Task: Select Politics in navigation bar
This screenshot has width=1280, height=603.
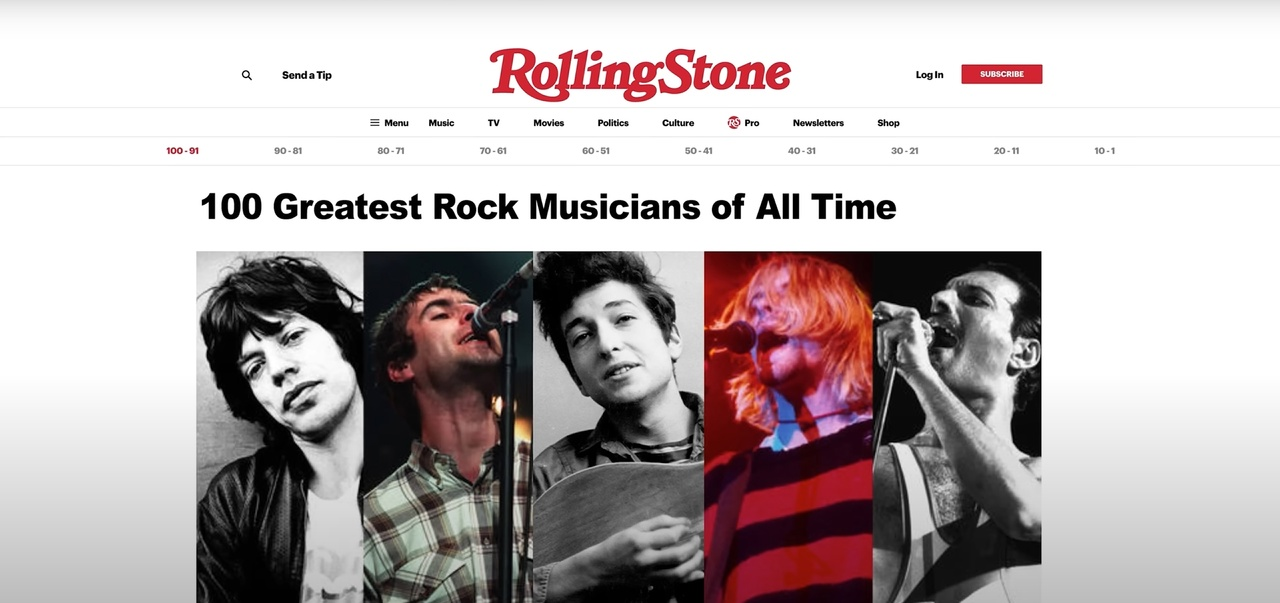Action: pyautogui.click(x=613, y=123)
